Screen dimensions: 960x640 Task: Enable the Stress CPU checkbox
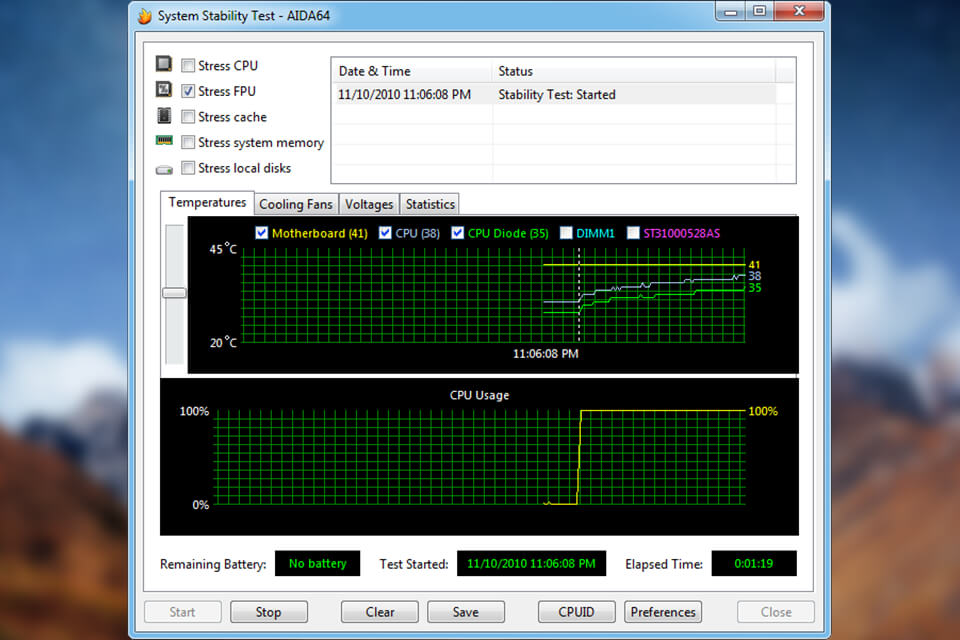pos(188,64)
